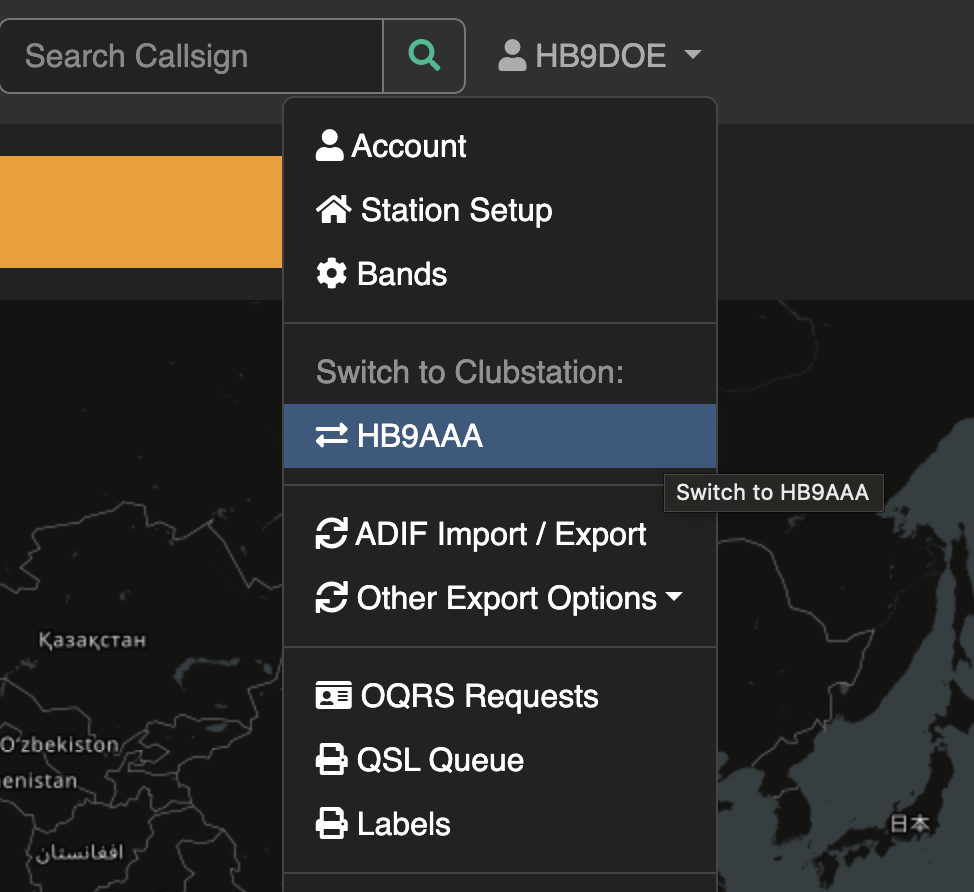Screen dimensions: 974x892
Task: Focus the Search Callsign input field
Action: pyautogui.click(x=191, y=56)
